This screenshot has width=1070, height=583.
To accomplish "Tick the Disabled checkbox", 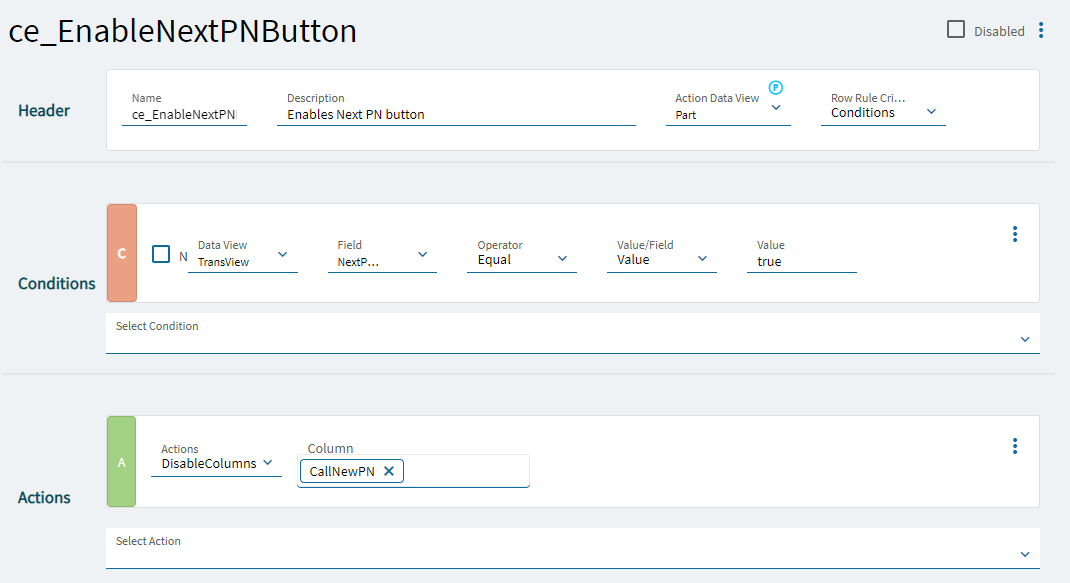I will (956, 30).
